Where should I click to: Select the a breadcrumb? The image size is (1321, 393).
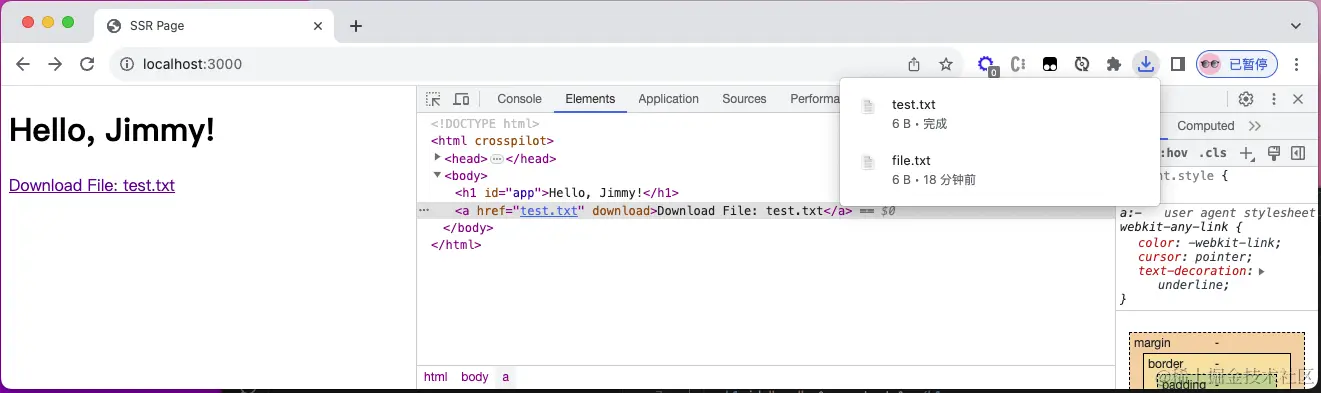(x=506, y=377)
